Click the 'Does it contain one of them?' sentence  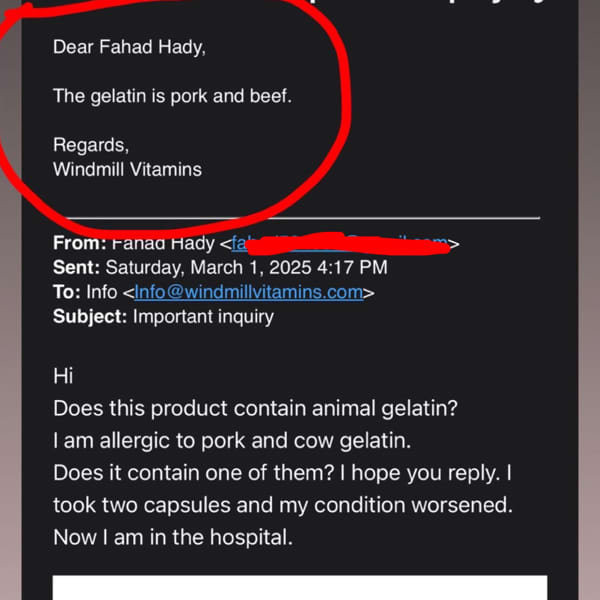pos(194,473)
